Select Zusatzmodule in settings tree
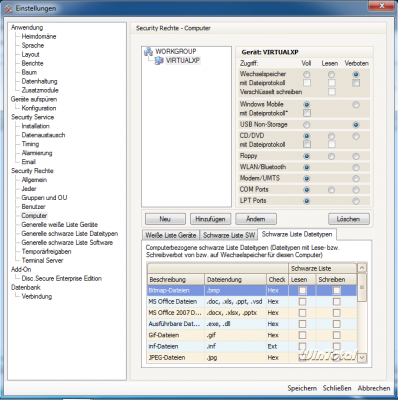 (40, 90)
